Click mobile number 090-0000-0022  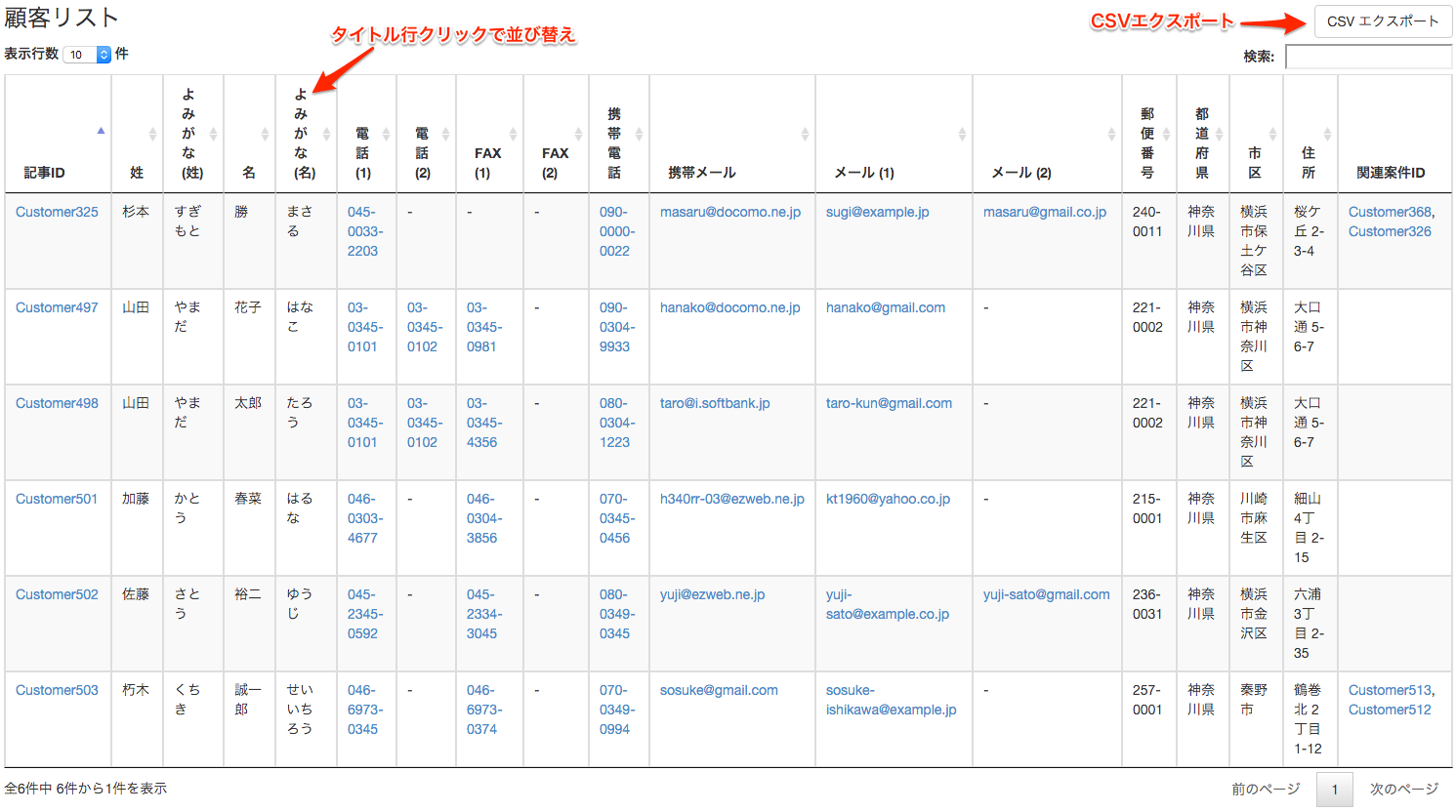click(617, 231)
